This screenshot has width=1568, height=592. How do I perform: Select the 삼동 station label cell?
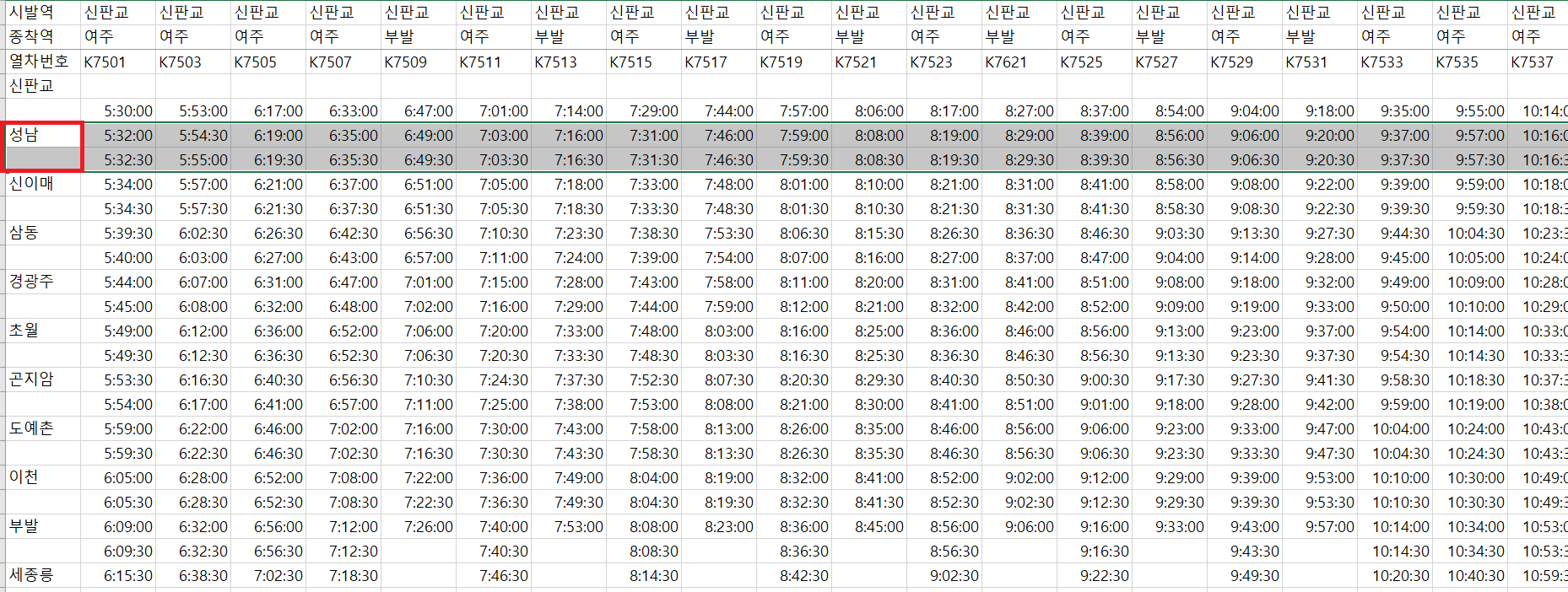pyautogui.click(x=43, y=233)
